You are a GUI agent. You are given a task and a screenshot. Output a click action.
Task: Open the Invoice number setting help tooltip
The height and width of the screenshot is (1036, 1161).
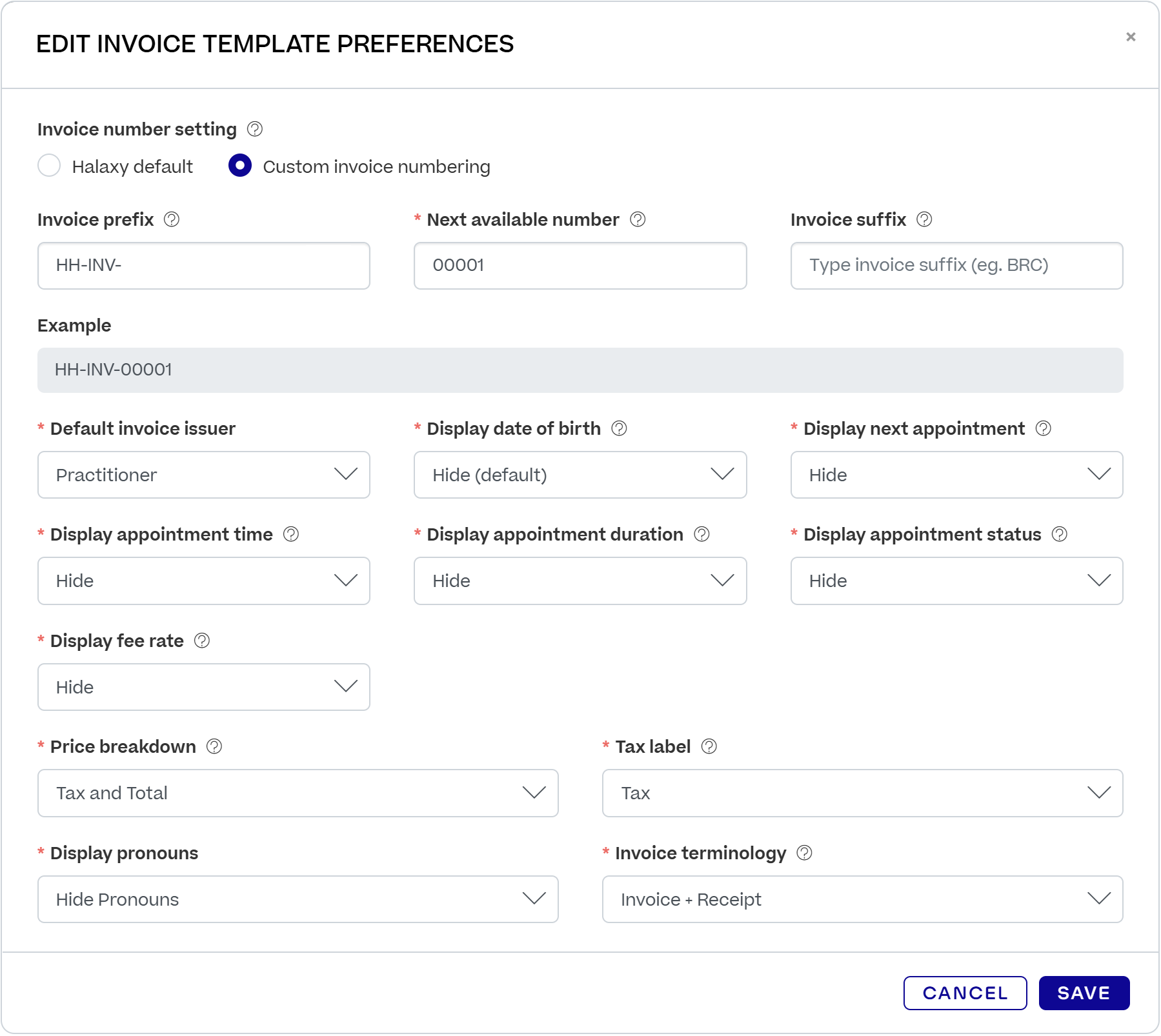click(x=254, y=129)
